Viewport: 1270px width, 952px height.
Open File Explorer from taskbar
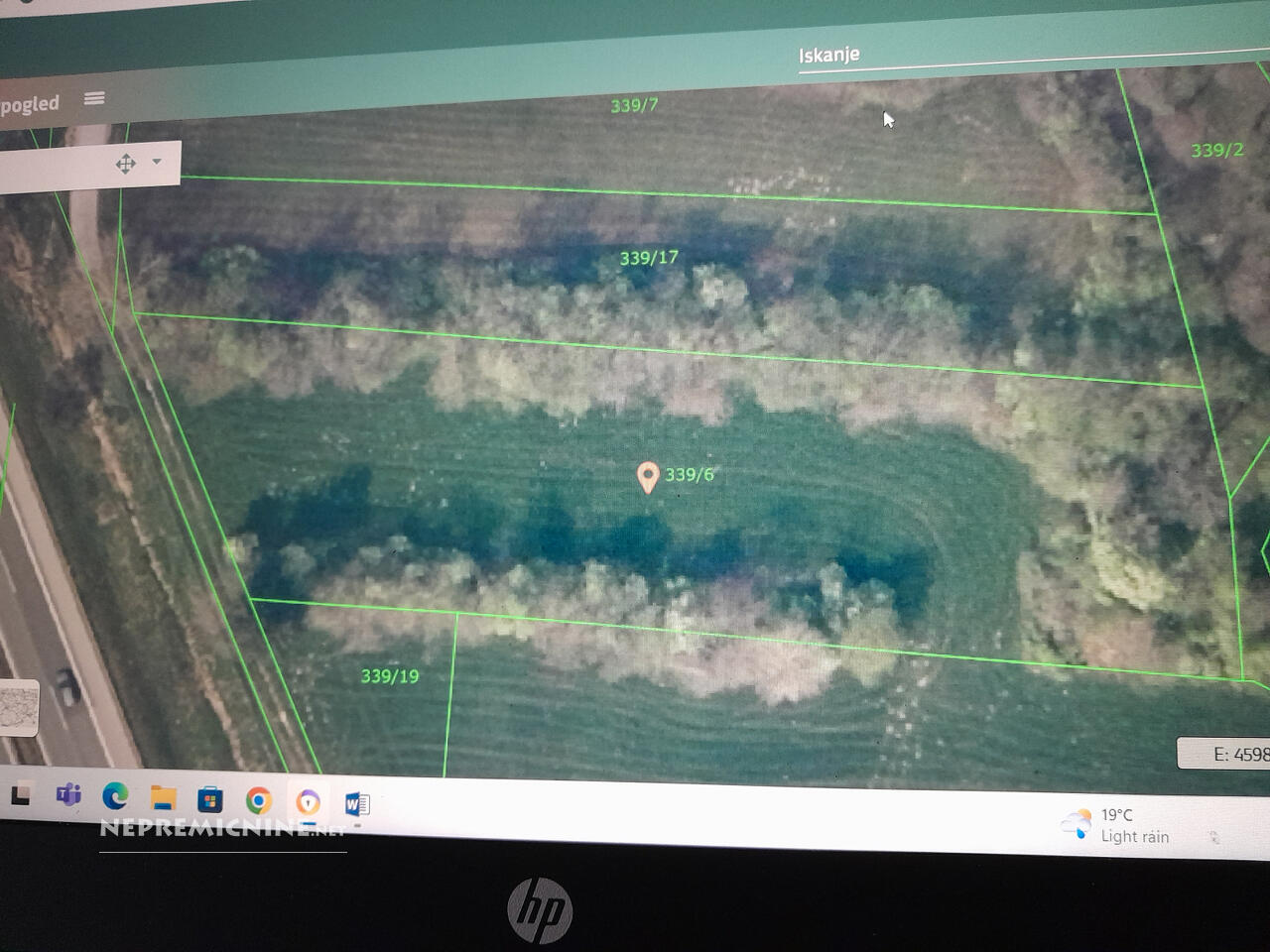163,797
